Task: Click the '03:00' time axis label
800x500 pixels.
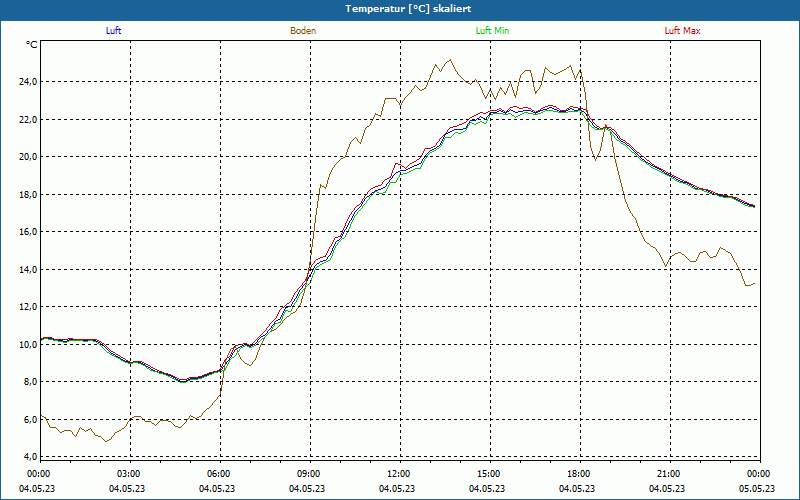Action: (130, 474)
